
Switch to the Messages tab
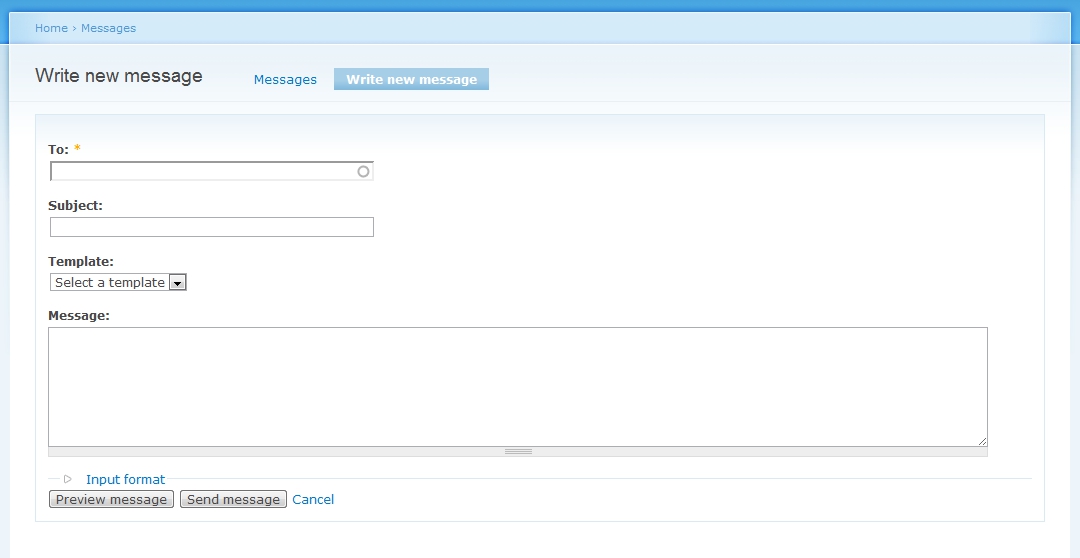click(285, 79)
